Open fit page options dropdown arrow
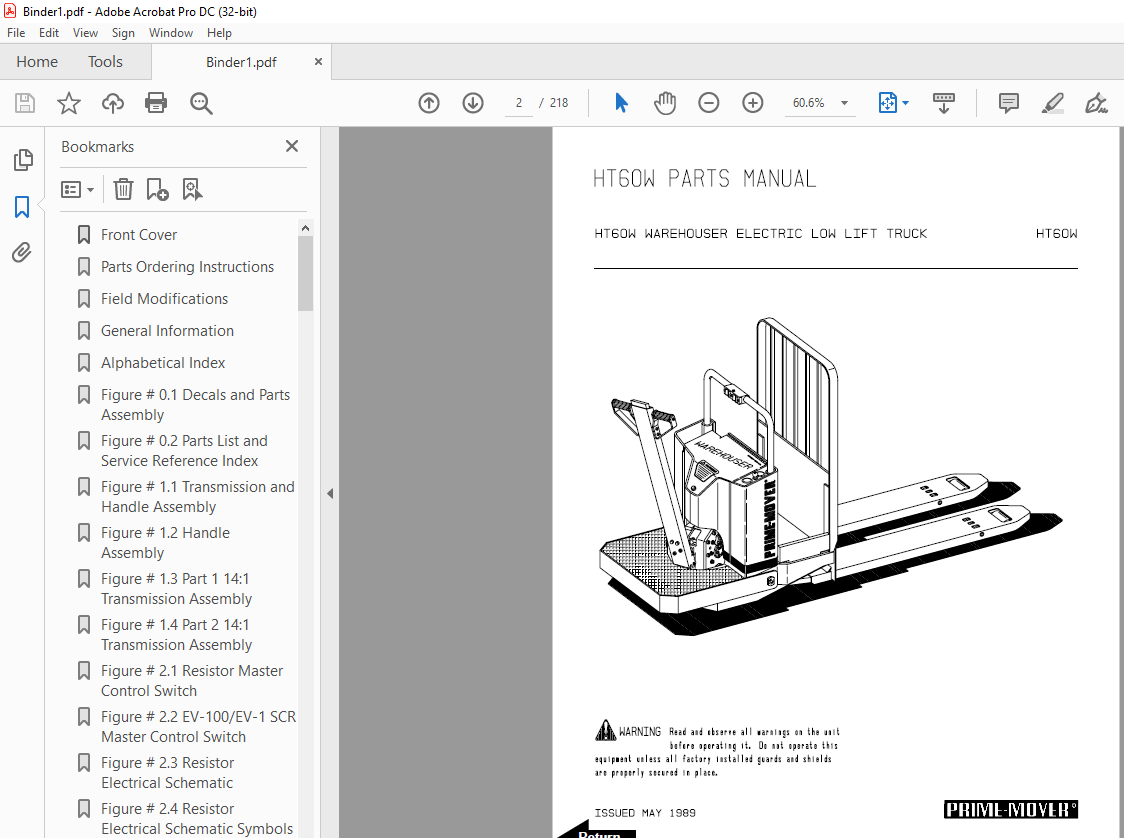Screen dimensions: 1124x838 click(905, 103)
